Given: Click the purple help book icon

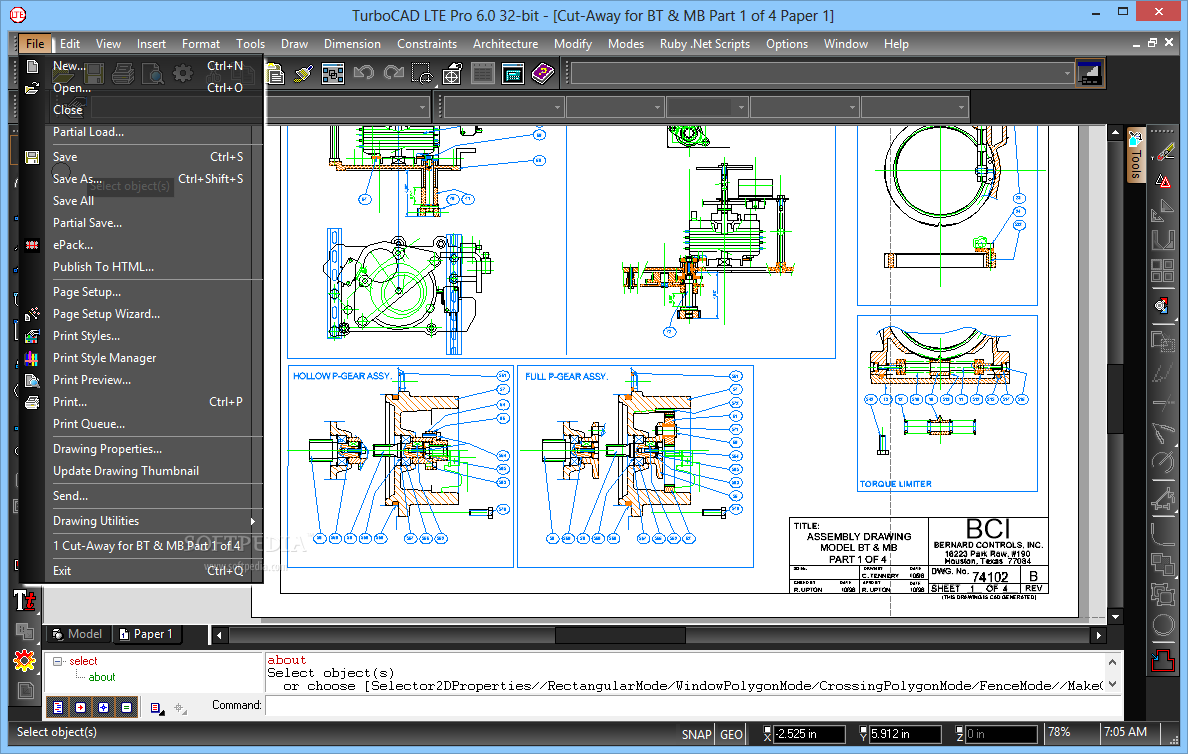Looking at the screenshot, I should 542,74.
